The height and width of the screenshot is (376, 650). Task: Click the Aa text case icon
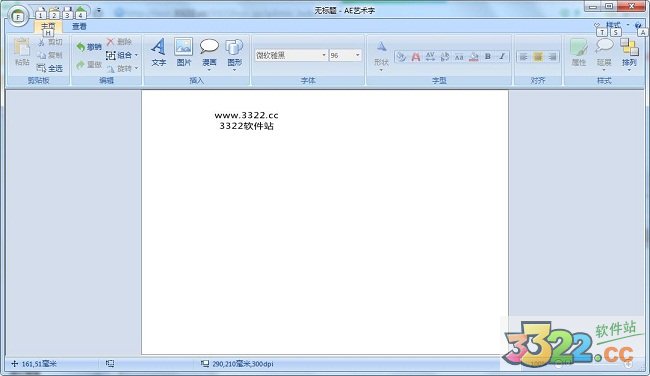(x=459, y=57)
